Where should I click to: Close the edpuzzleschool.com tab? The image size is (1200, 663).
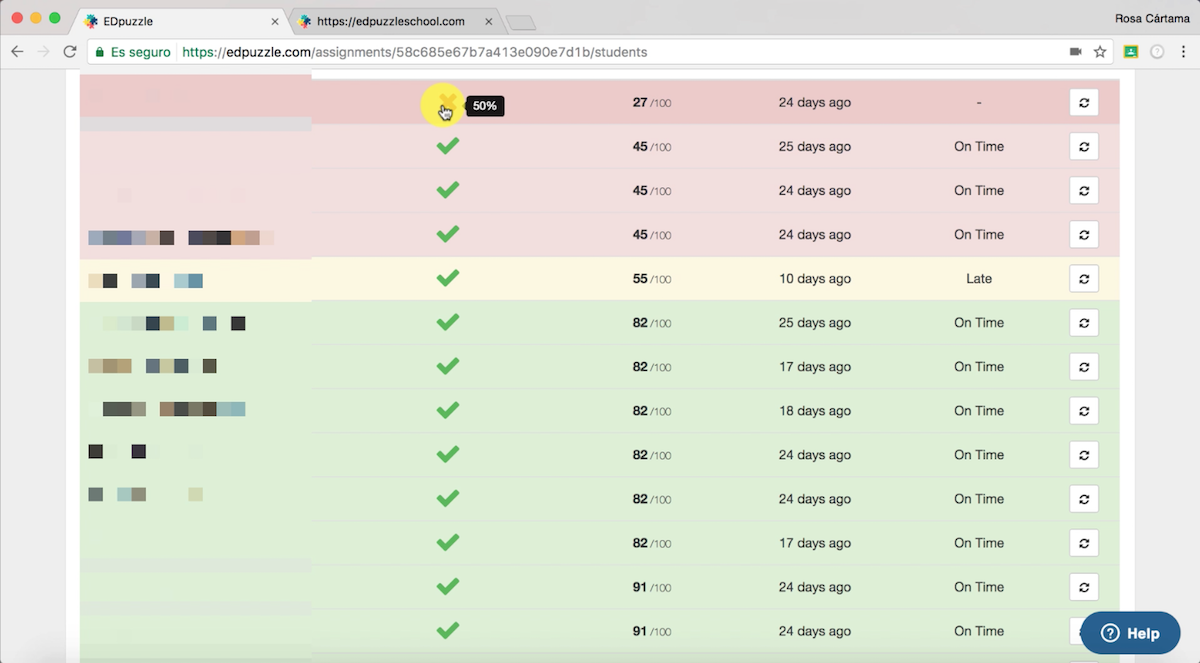(x=488, y=21)
